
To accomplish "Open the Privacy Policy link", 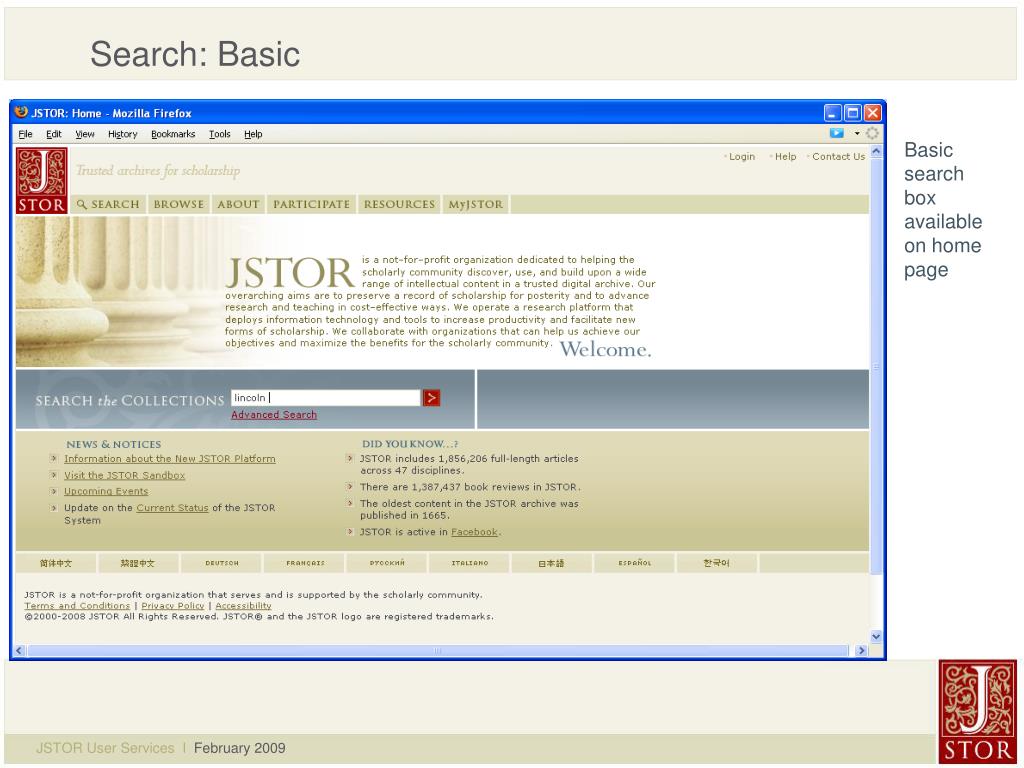I will (173, 606).
